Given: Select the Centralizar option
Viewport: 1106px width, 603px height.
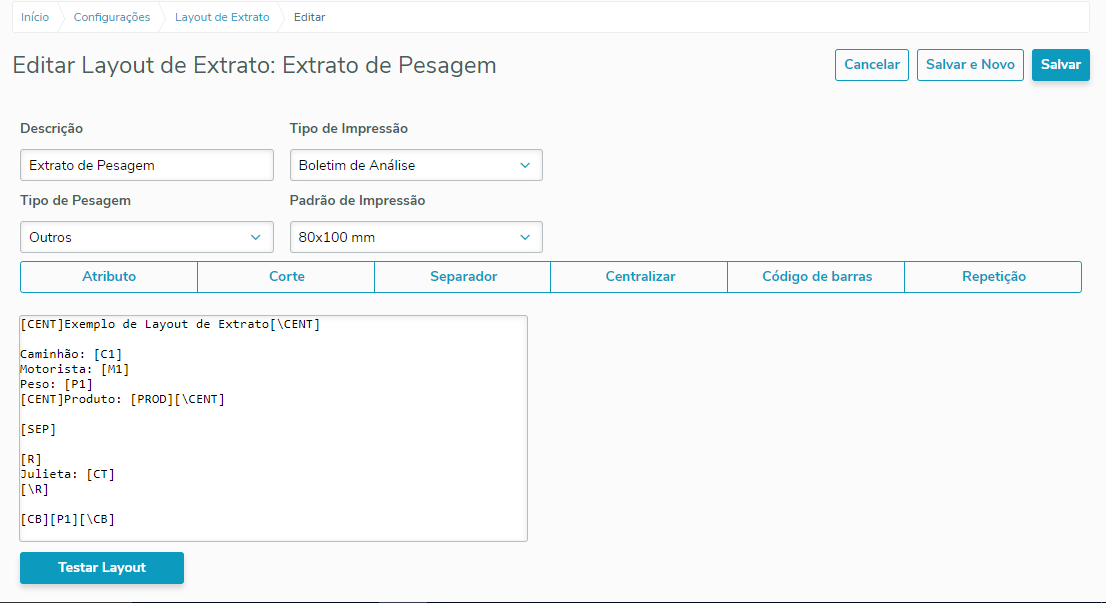Looking at the screenshot, I should 640,277.
